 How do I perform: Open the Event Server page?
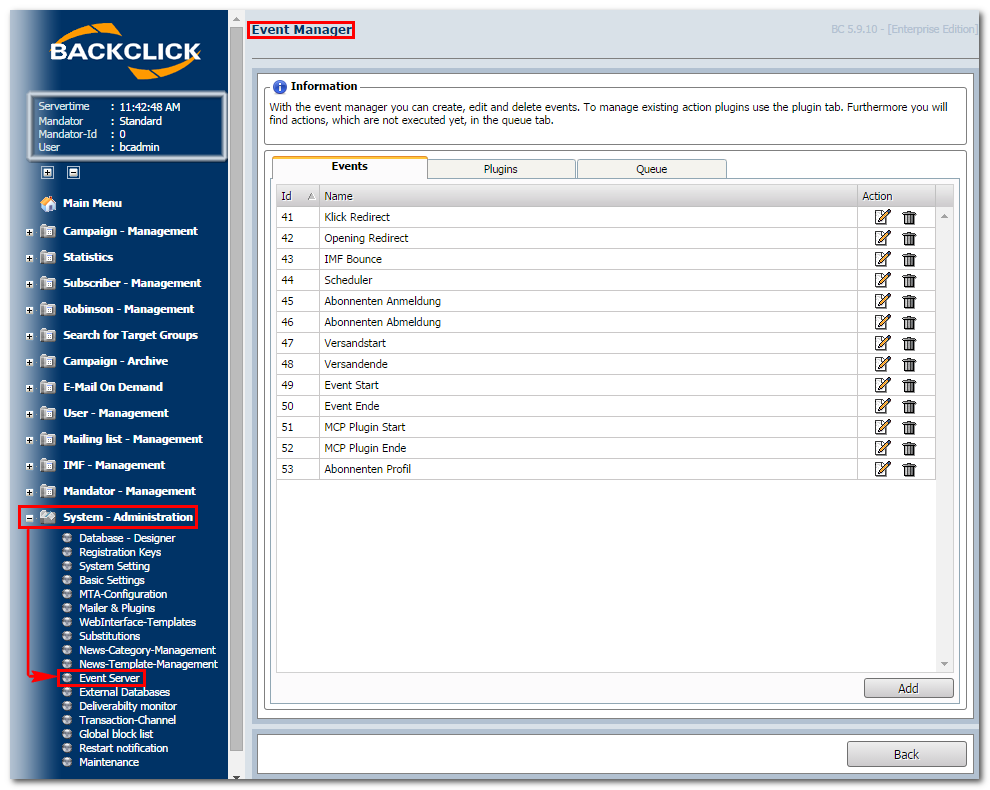coord(109,678)
